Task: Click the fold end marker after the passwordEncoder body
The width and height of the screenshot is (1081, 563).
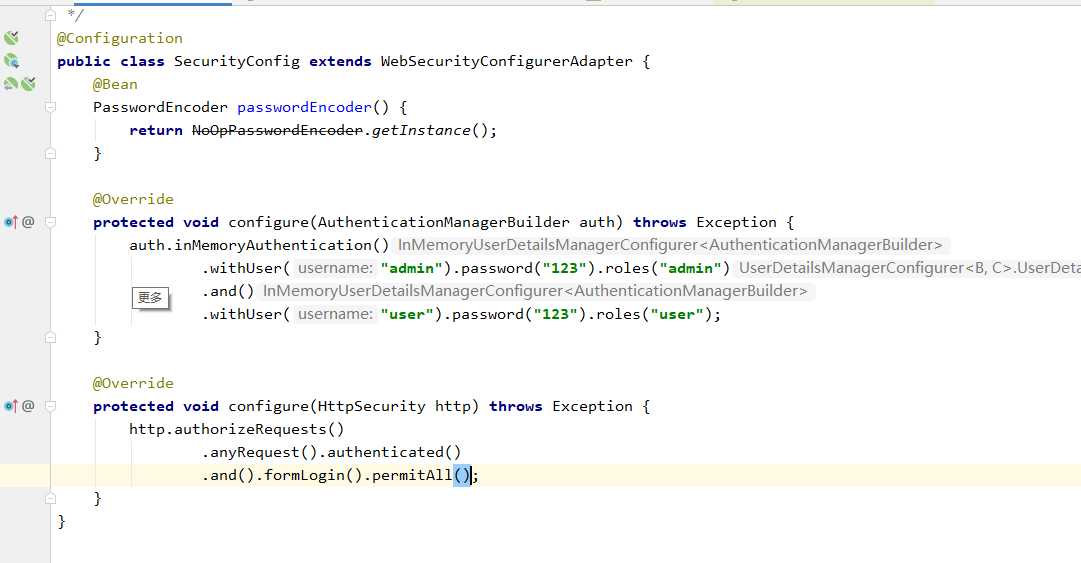Action: click(50, 153)
